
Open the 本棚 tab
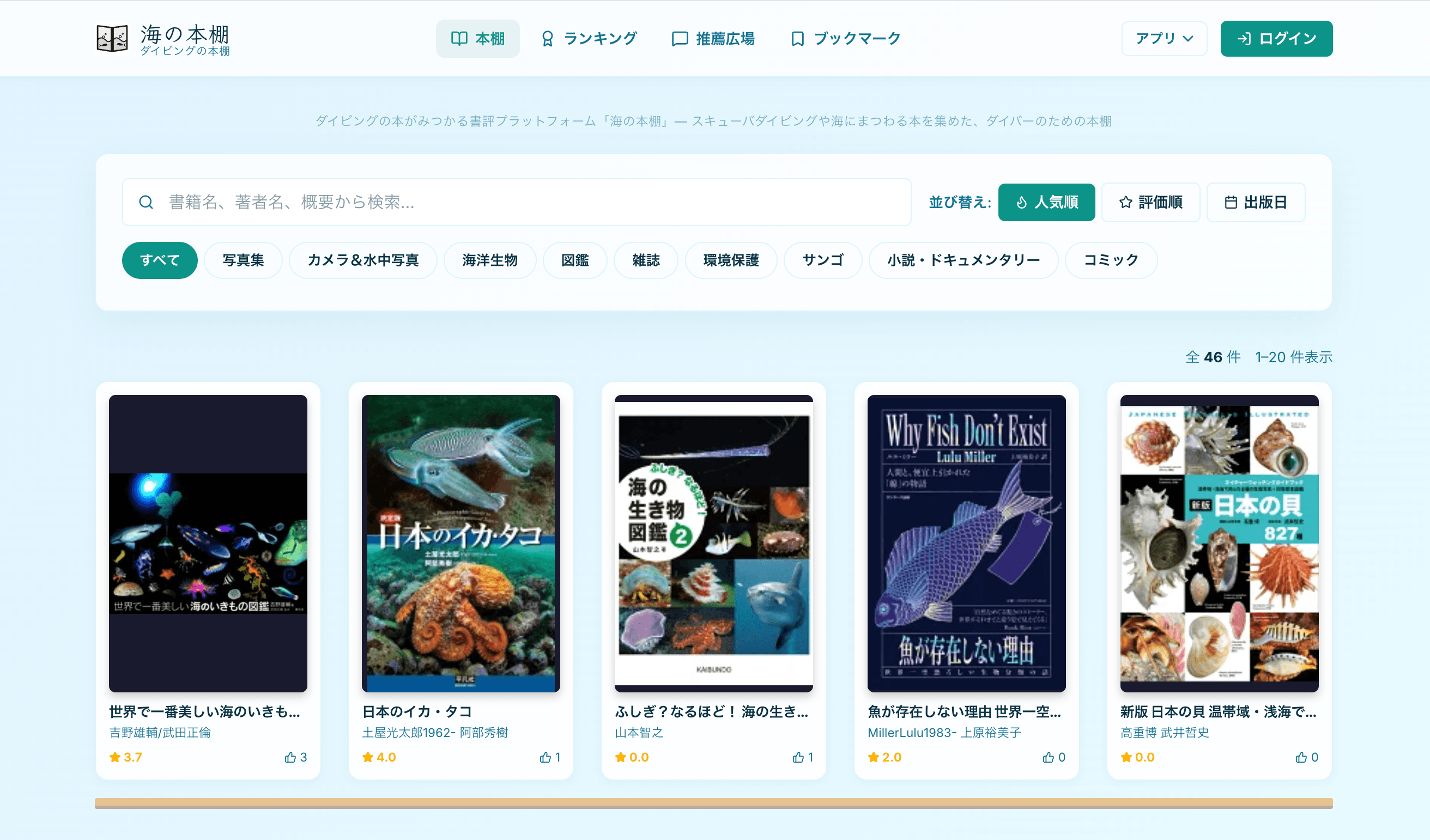(x=477, y=39)
